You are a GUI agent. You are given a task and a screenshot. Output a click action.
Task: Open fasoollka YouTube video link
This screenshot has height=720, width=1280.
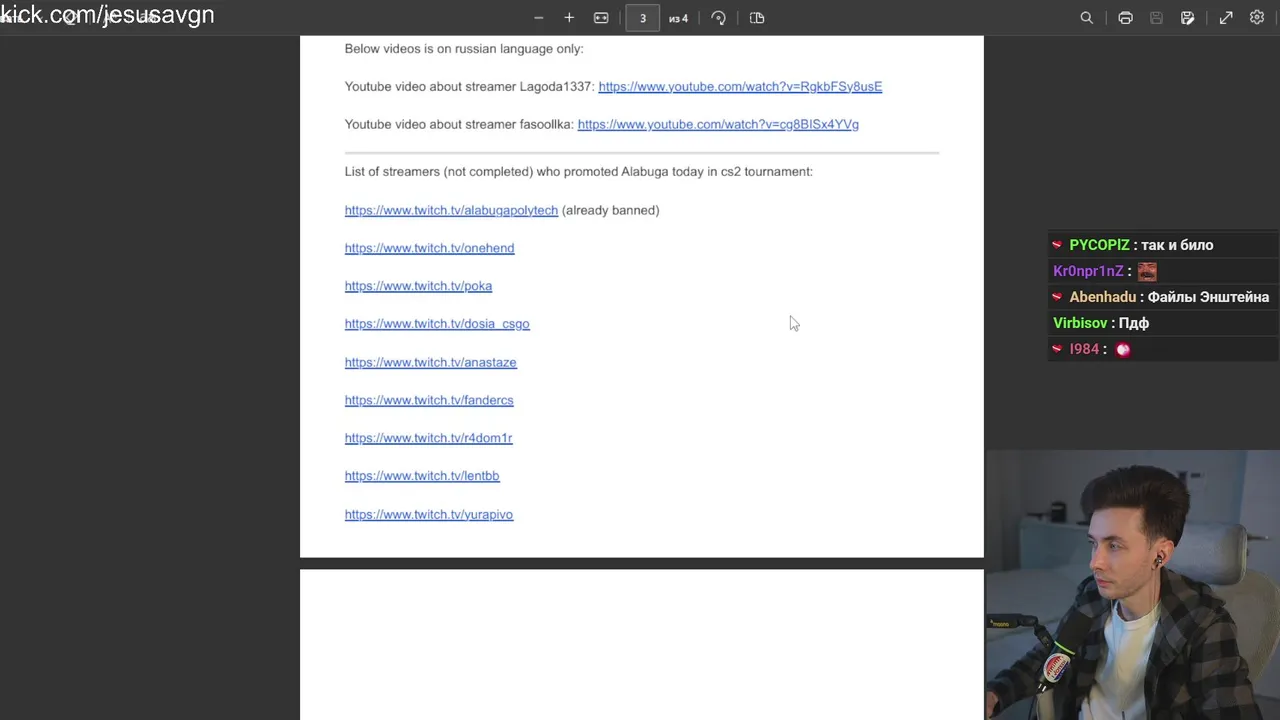click(718, 125)
